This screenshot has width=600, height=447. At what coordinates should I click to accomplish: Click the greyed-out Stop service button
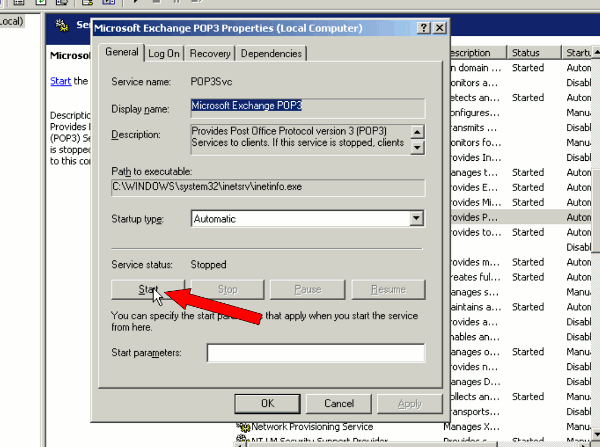[228, 289]
